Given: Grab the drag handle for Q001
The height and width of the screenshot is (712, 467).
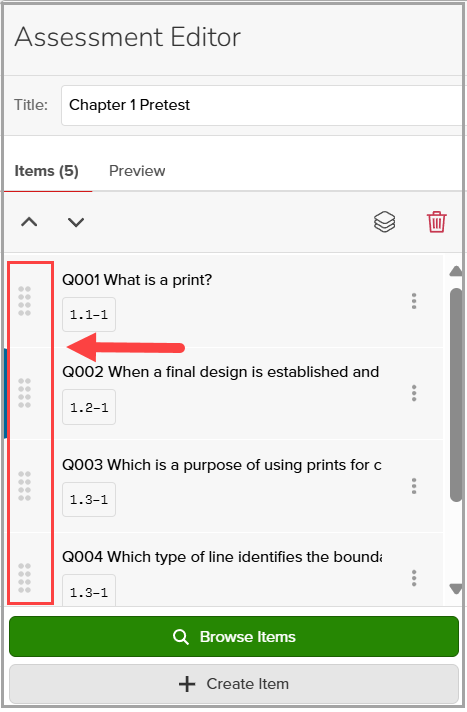Looking at the screenshot, I should (x=25, y=301).
